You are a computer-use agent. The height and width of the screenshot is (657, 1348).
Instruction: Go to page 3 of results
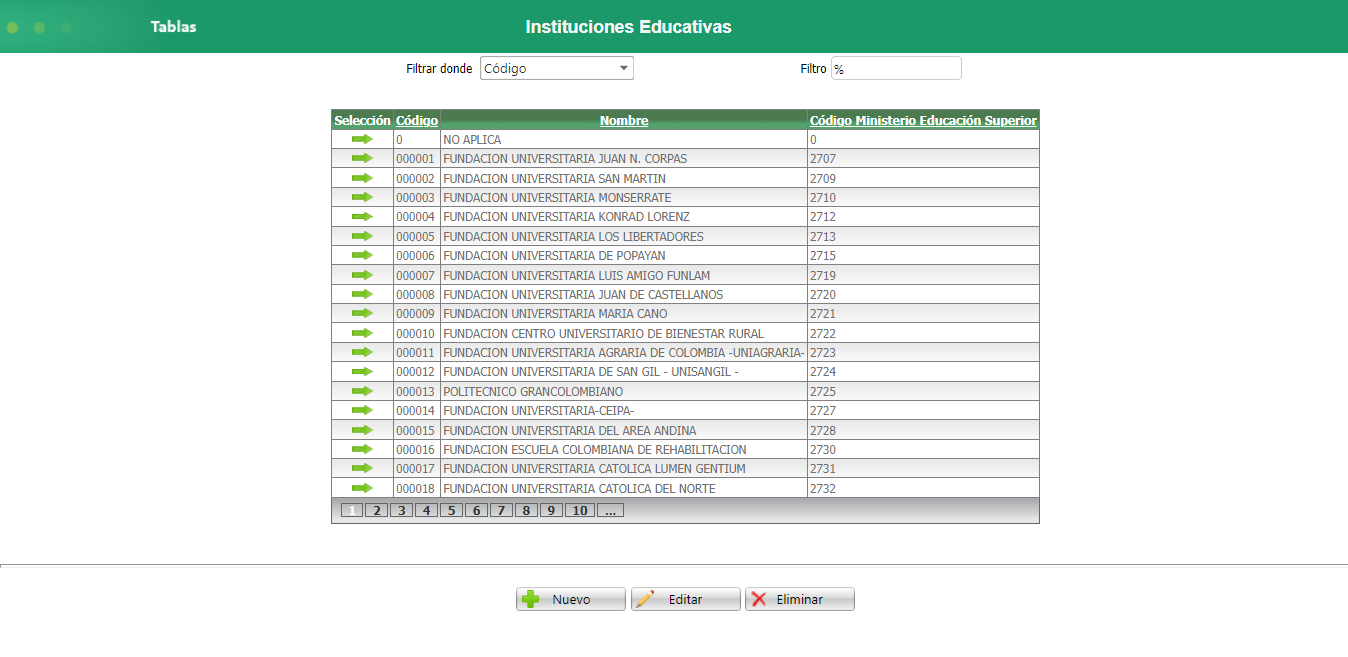pos(401,510)
